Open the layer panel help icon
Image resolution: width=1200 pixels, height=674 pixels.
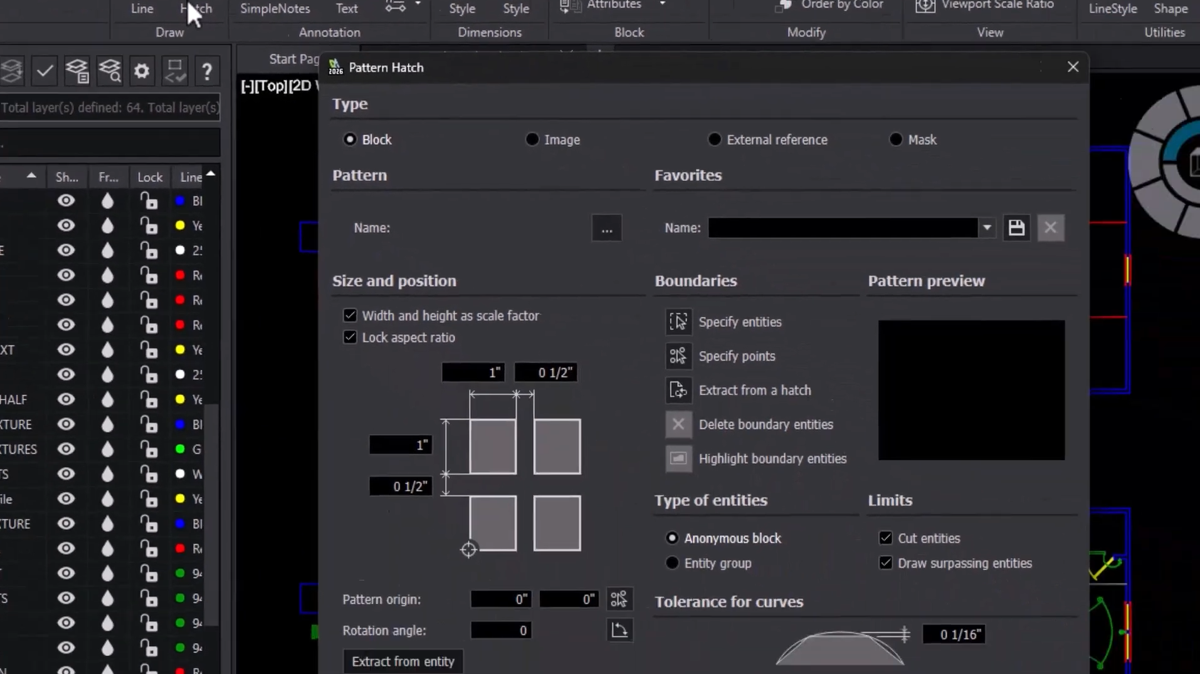[x=206, y=71]
